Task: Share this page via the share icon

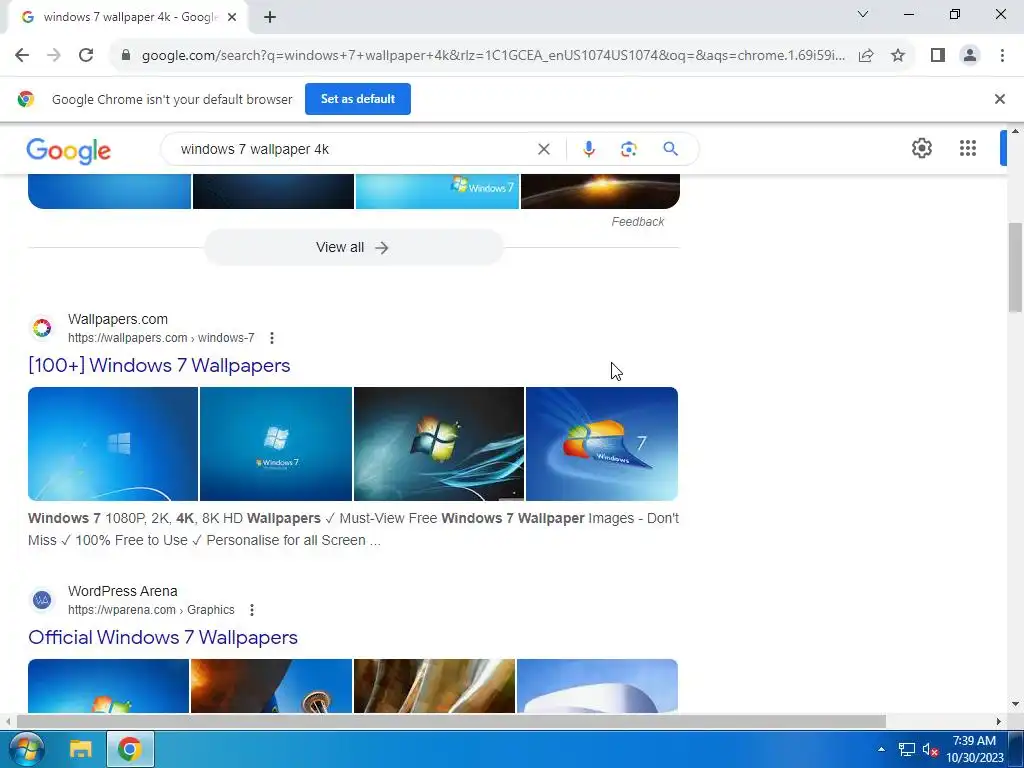Action: click(x=866, y=56)
